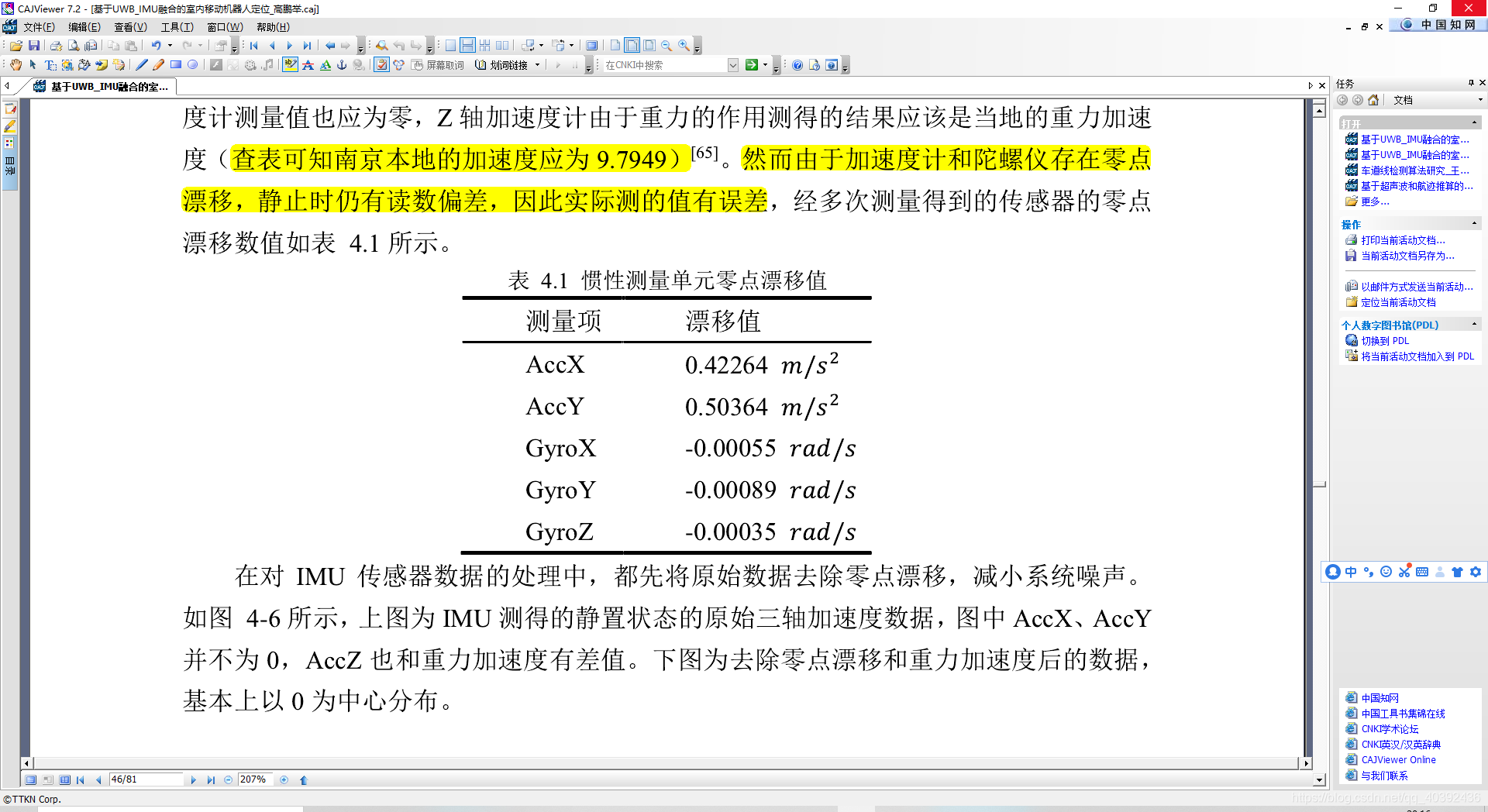Viewport: 1488px width, 812px height.
Task: Open the 文件(F) menu
Action: tap(39, 27)
